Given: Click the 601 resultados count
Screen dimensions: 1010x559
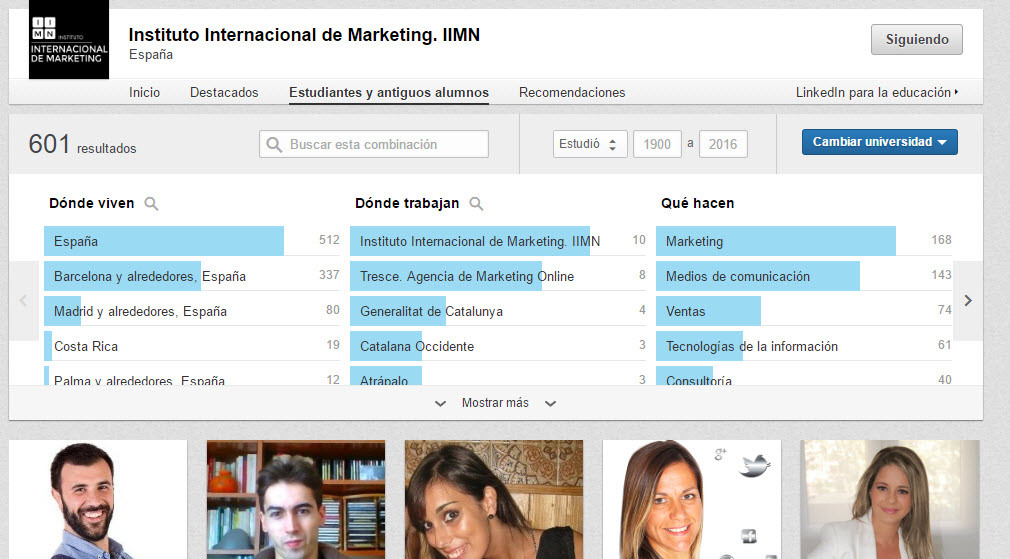Looking at the screenshot, I should pyautogui.click(x=82, y=144).
